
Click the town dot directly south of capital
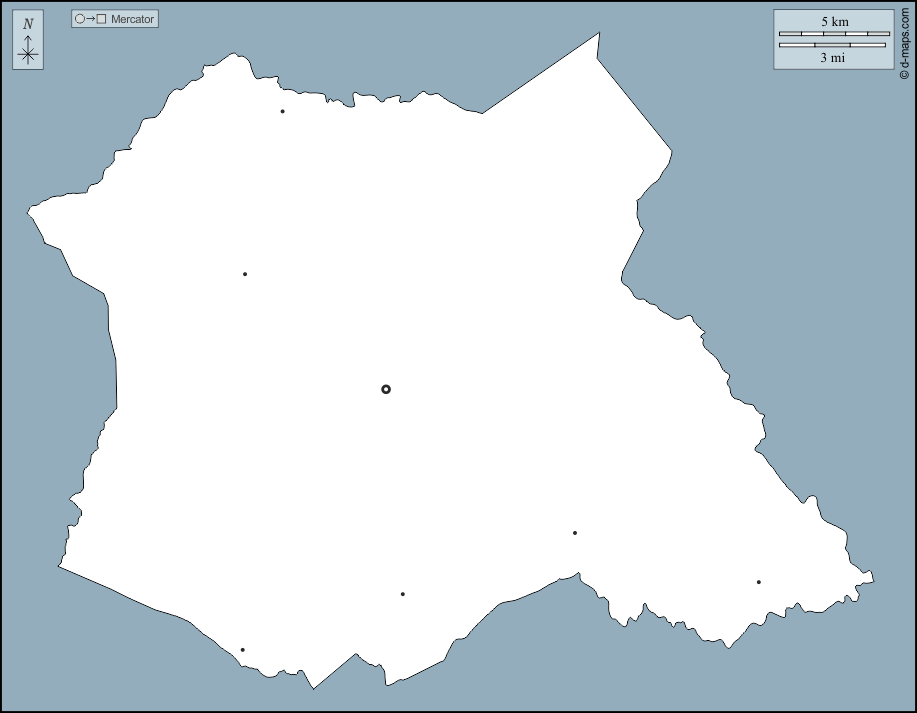coord(403,594)
